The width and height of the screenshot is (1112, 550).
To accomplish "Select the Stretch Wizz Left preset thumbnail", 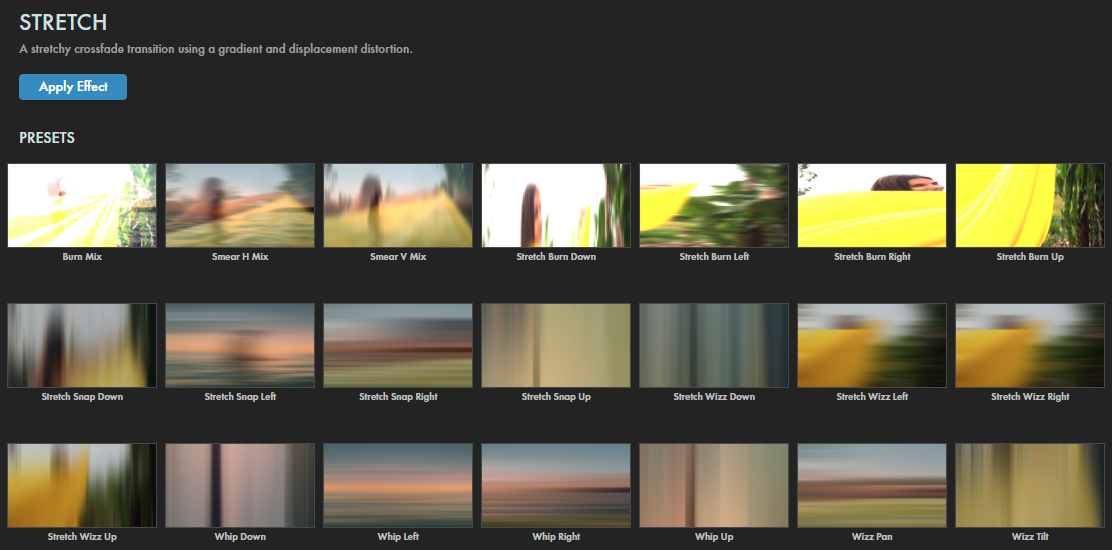I will (x=872, y=345).
